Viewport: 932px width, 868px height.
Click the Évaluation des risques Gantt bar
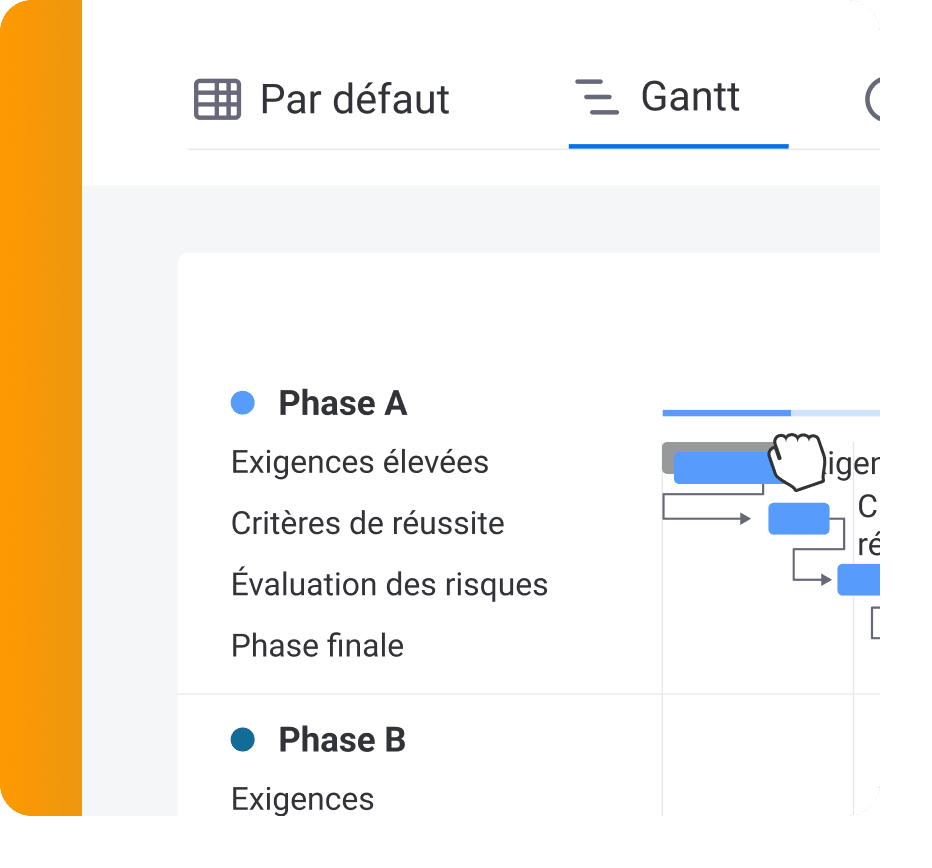858,580
